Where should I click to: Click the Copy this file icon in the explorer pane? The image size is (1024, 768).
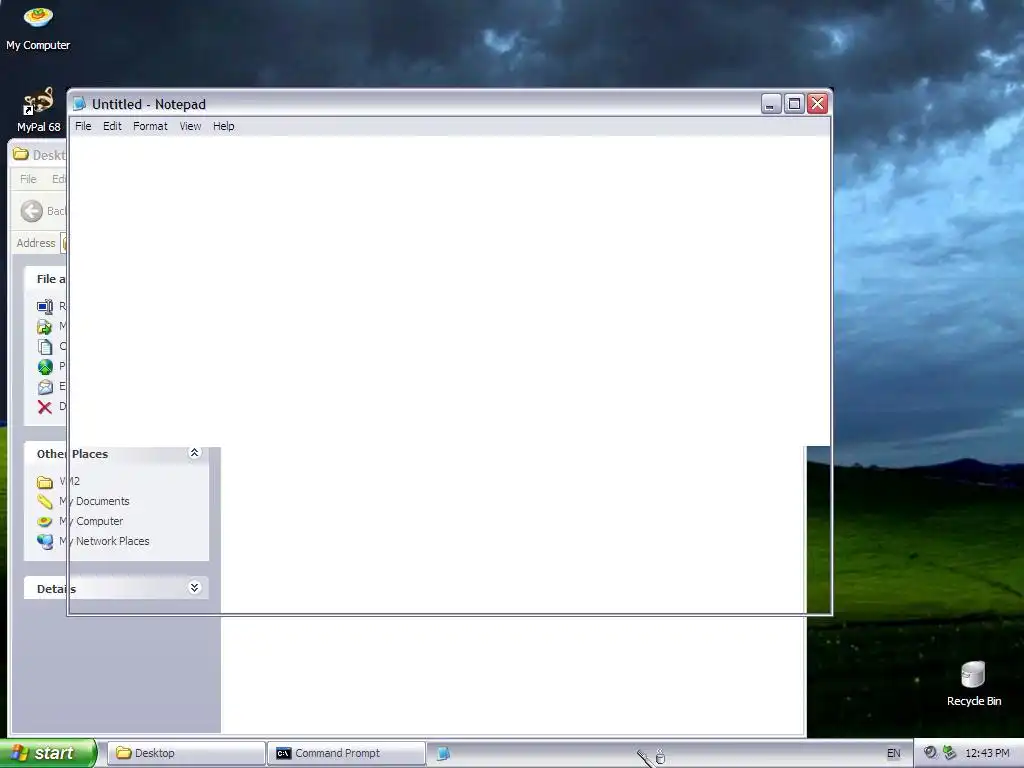click(x=44, y=347)
